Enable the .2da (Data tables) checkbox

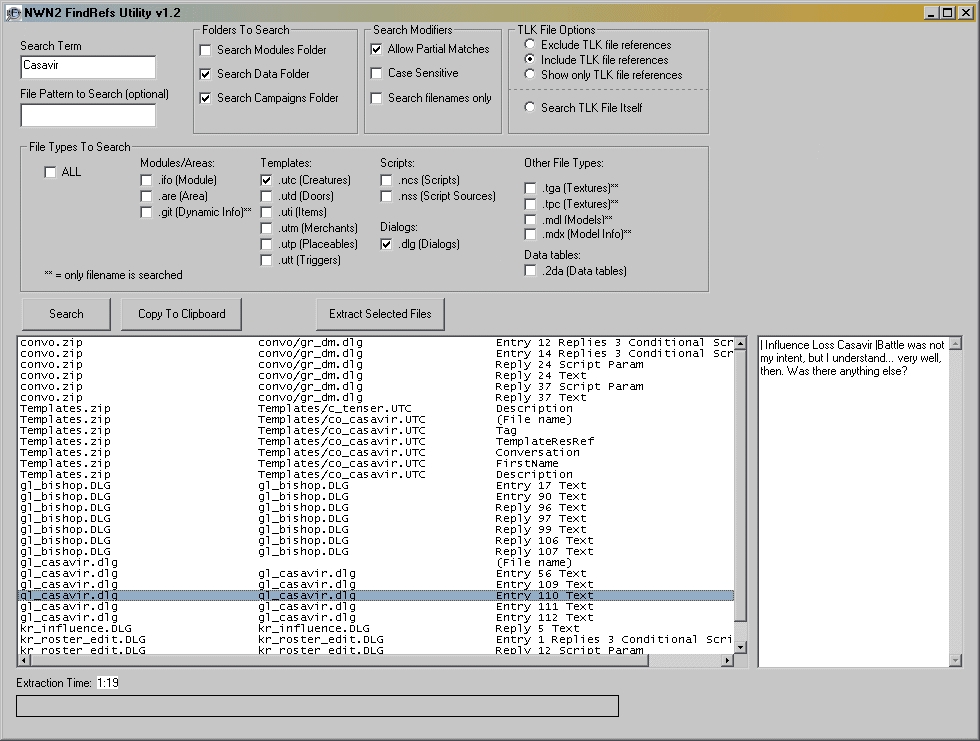pyautogui.click(x=531, y=272)
